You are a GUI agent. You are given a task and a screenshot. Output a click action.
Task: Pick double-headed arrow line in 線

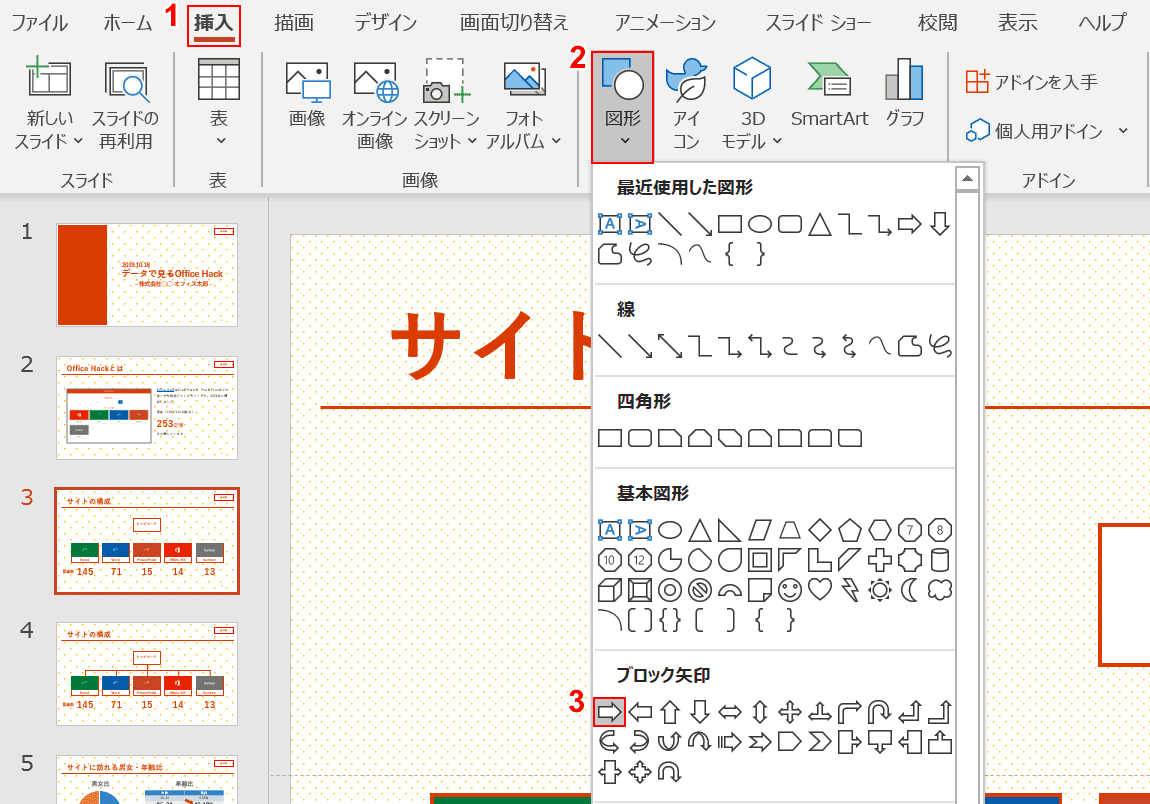click(x=670, y=346)
